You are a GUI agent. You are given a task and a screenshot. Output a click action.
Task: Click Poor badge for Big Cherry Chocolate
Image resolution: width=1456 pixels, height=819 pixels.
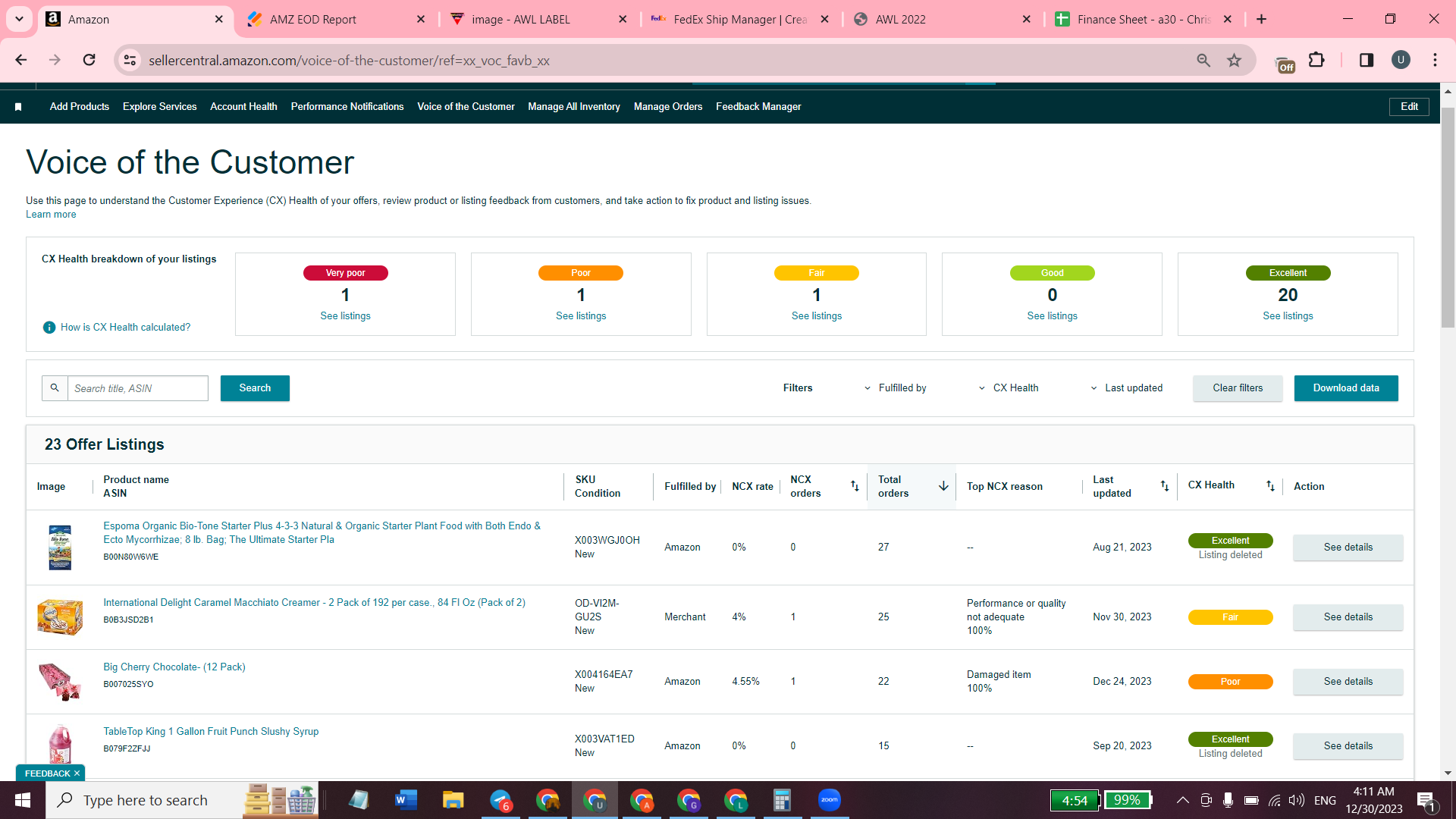coord(1230,682)
